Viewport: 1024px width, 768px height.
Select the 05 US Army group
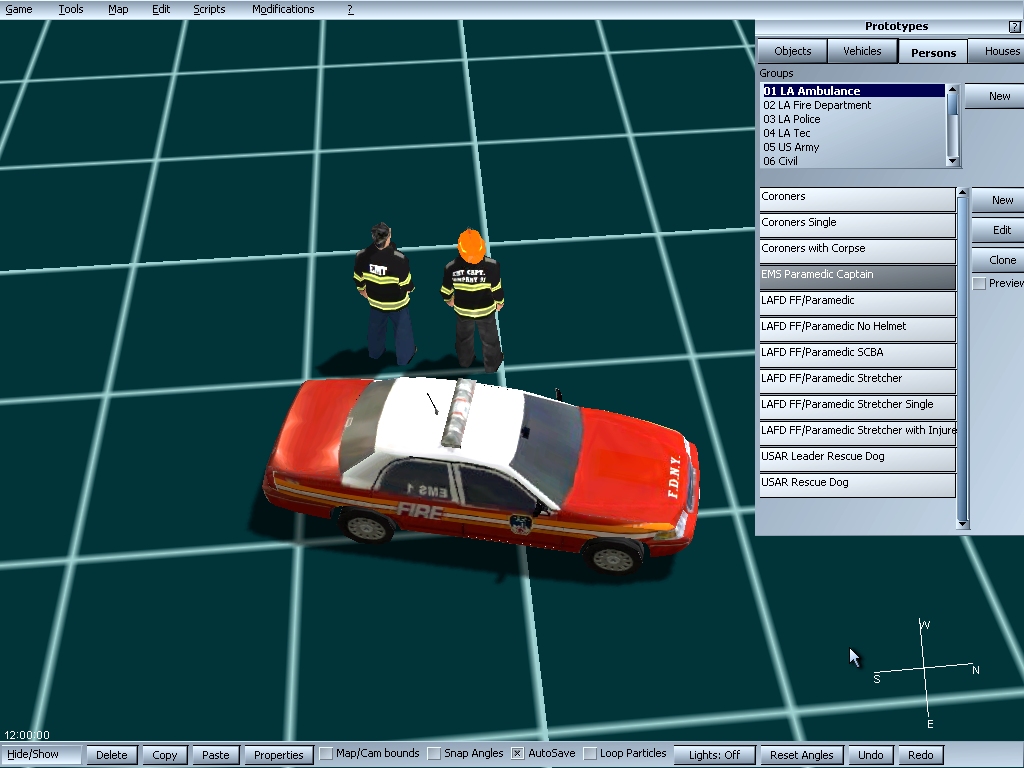coord(853,147)
